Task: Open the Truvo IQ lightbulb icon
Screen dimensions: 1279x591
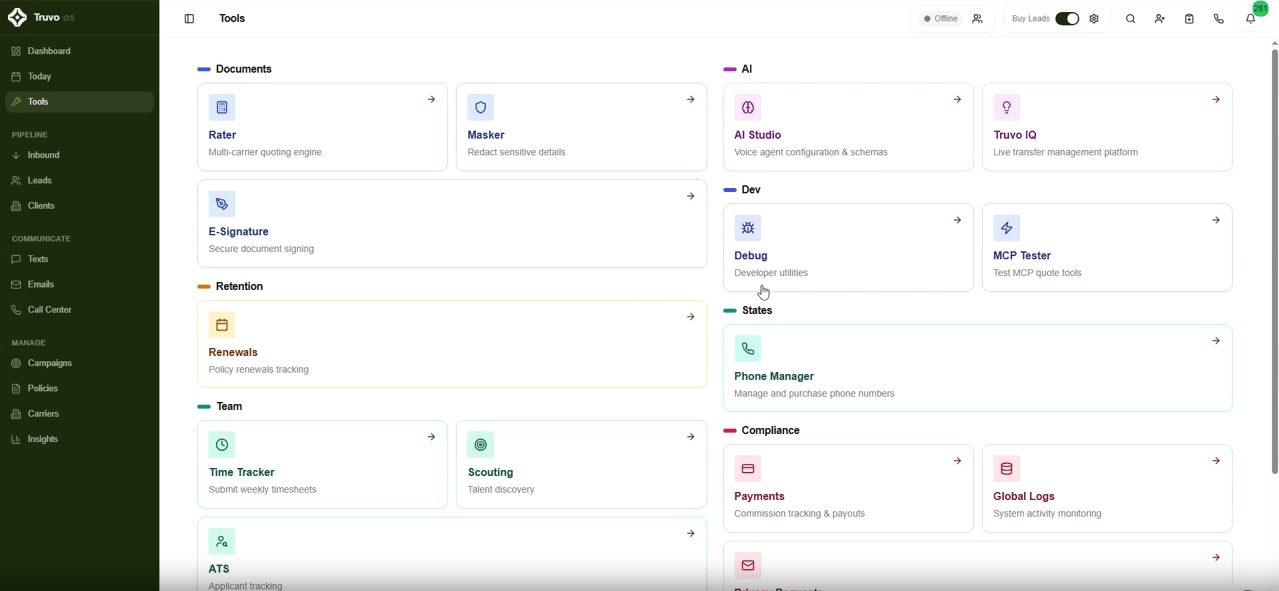Action: click(1007, 107)
